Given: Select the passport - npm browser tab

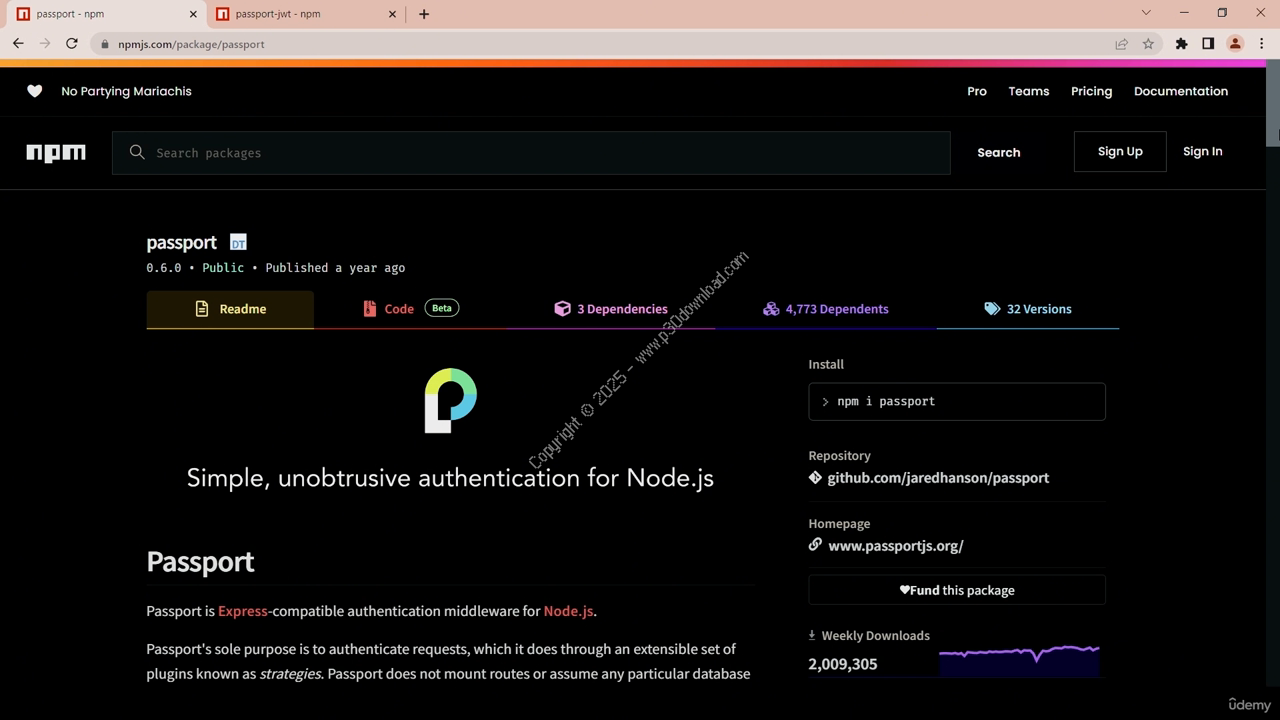Looking at the screenshot, I should [x=105, y=14].
